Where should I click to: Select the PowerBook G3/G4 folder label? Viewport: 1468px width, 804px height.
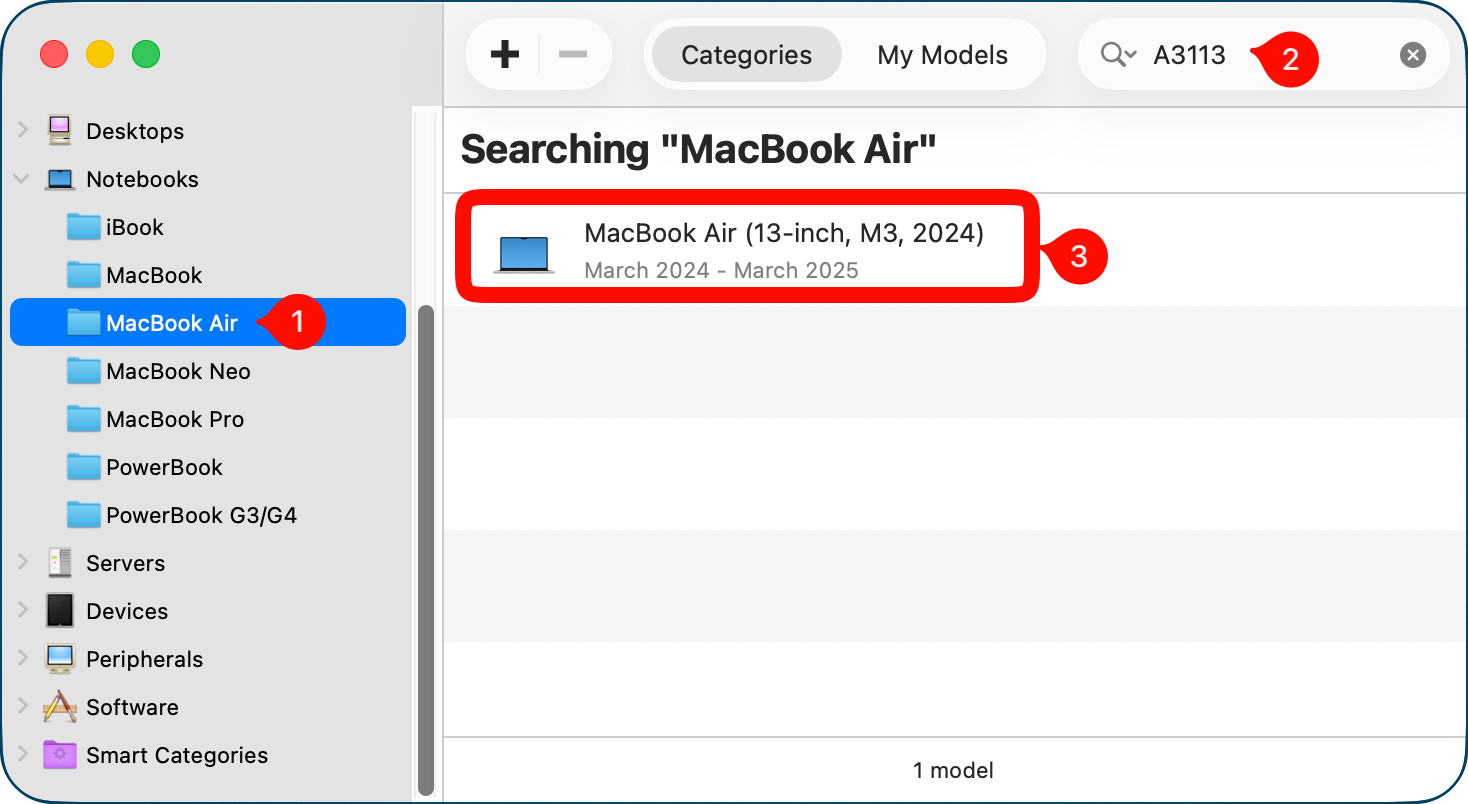click(x=201, y=515)
